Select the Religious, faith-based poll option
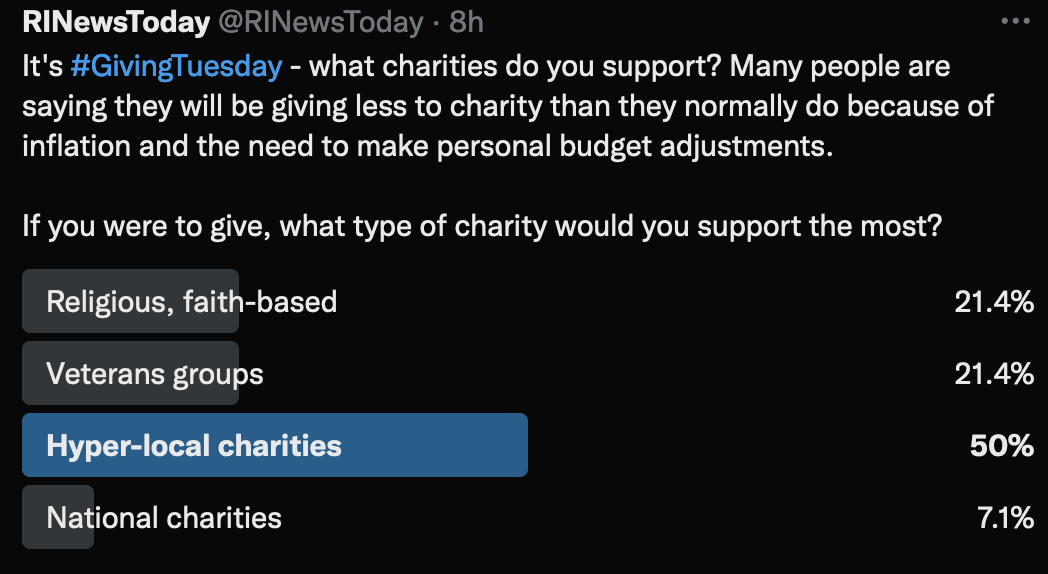1048x574 pixels. click(x=191, y=301)
